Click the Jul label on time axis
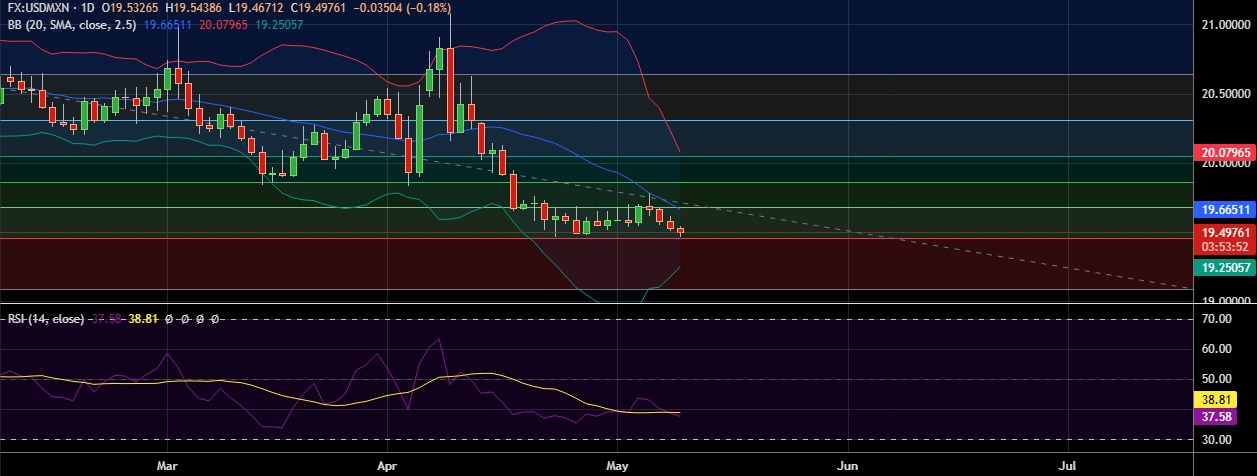The image size is (1257, 476). 1068,466
